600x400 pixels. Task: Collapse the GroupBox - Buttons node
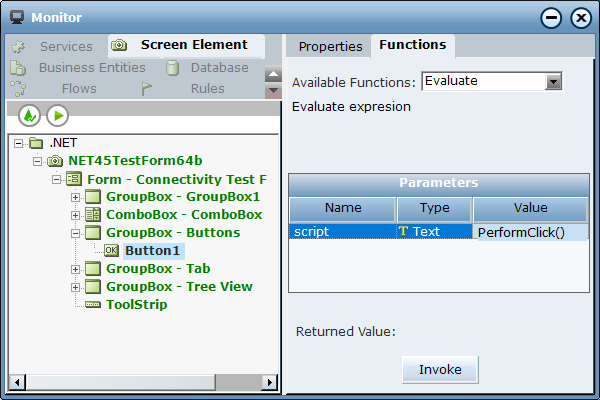click(x=75, y=233)
